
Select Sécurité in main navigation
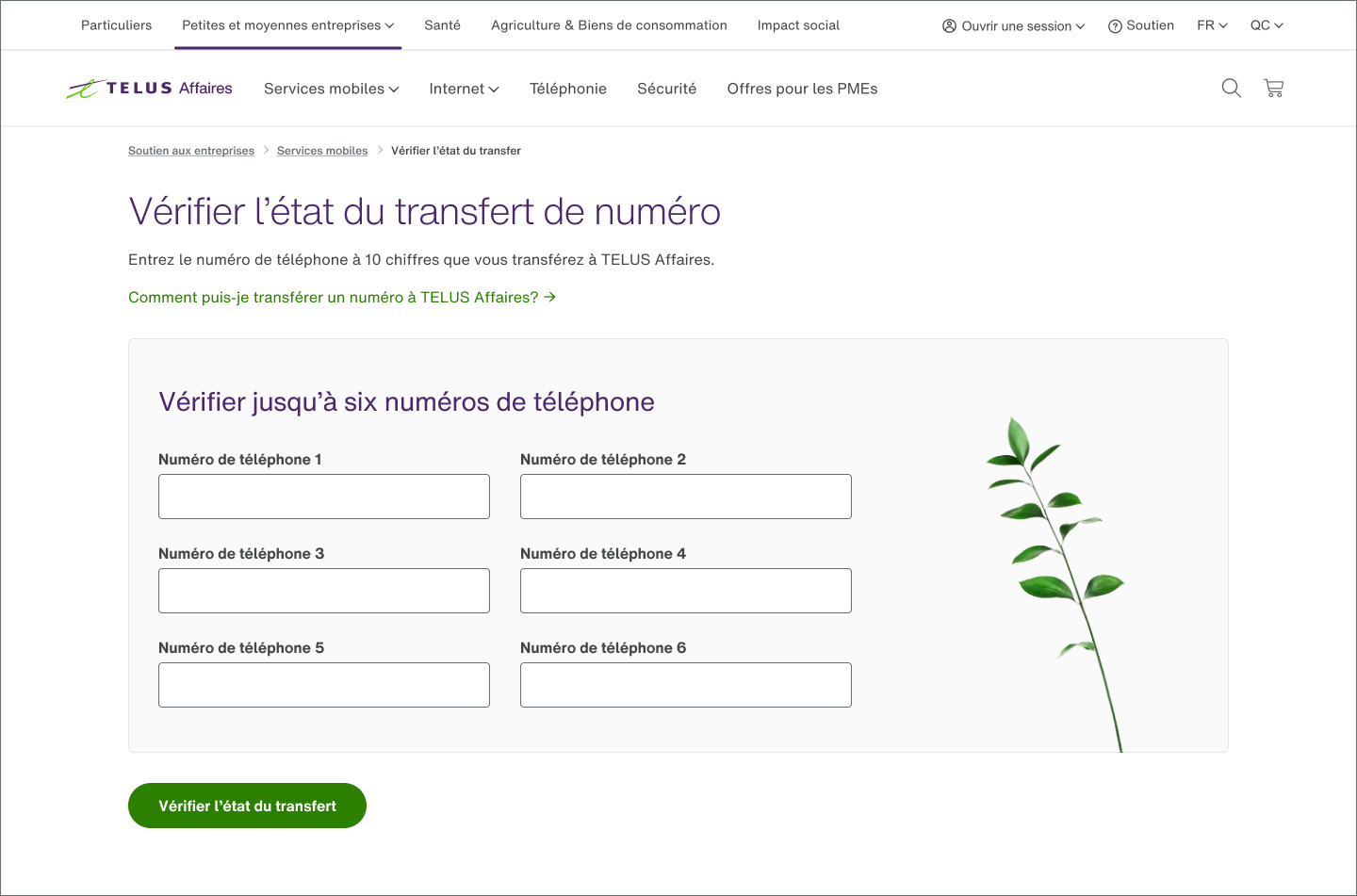666,89
